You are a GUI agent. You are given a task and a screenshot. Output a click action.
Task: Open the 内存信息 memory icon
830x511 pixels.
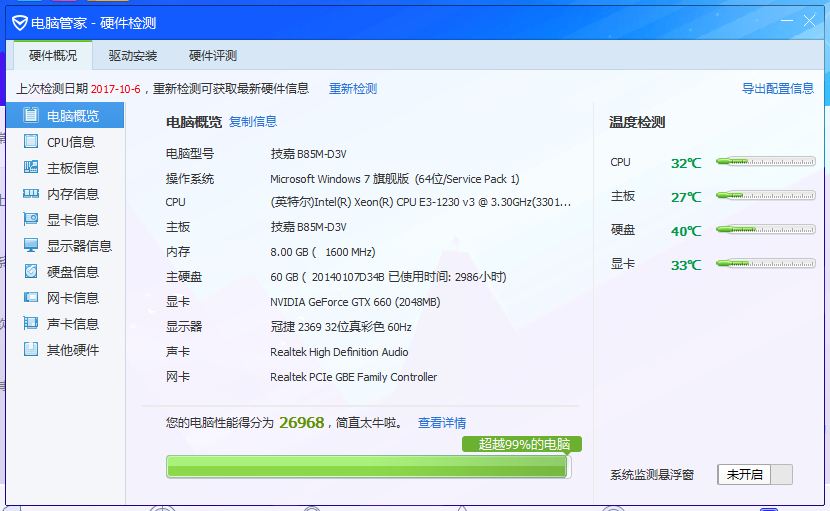[x=31, y=193]
